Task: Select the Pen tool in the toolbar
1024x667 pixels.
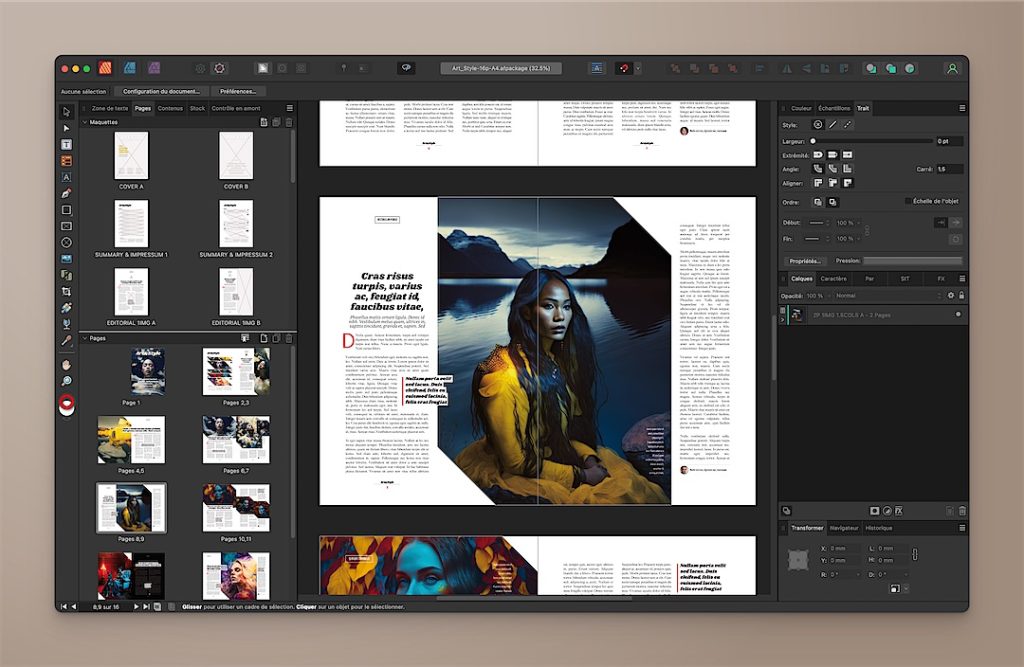Action: 67,193
